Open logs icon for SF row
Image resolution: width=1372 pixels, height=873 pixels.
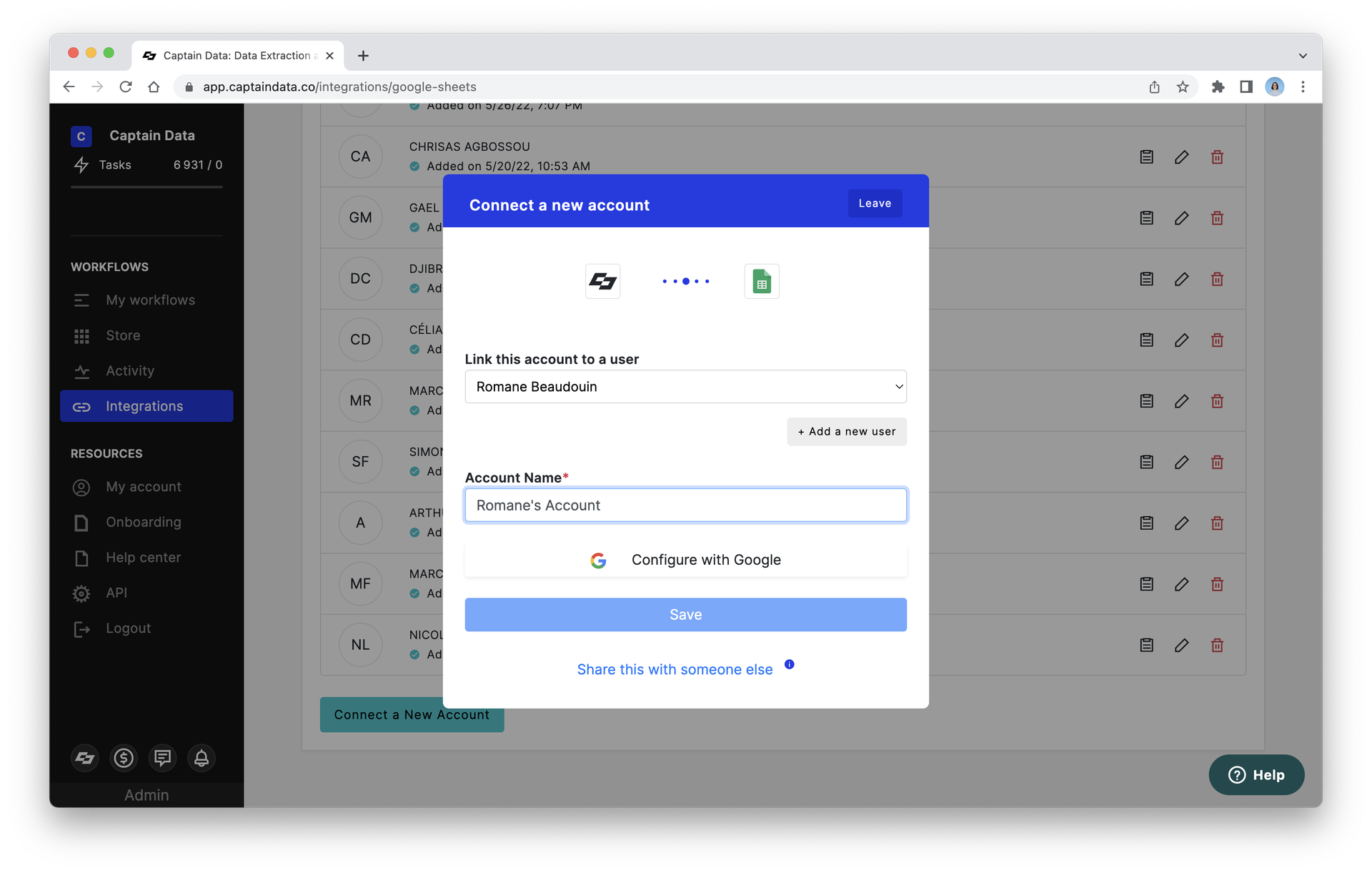(x=1147, y=462)
